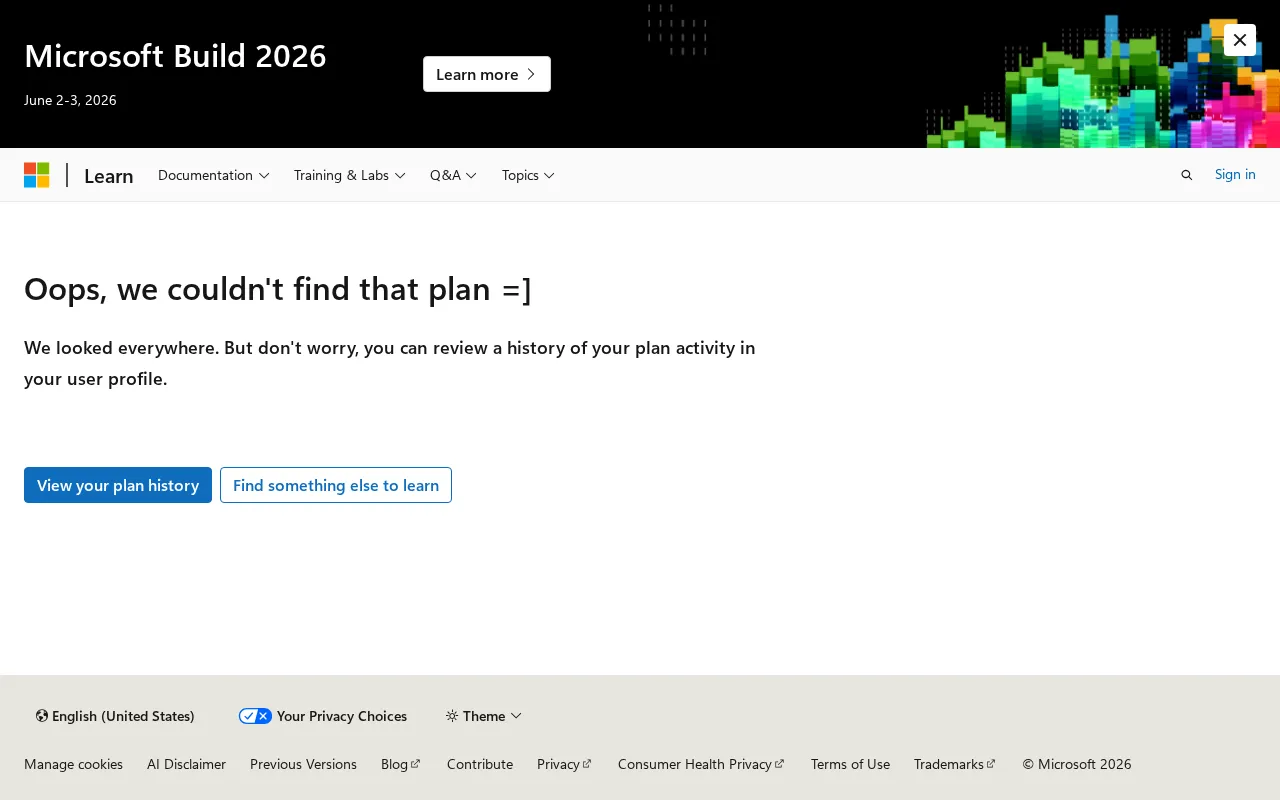The image size is (1280, 800).
Task: Click the Learn more button in banner
Action: pyautogui.click(x=487, y=74)
